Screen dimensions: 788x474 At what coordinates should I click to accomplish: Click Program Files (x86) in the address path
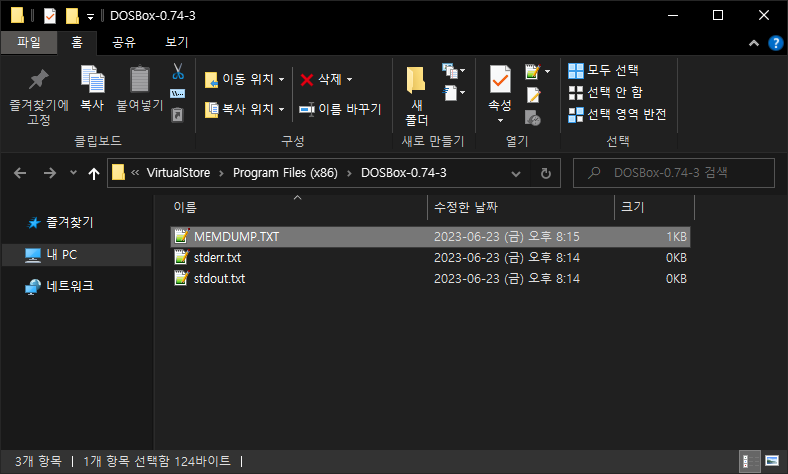pyautogui.click(x=285, y=173)
